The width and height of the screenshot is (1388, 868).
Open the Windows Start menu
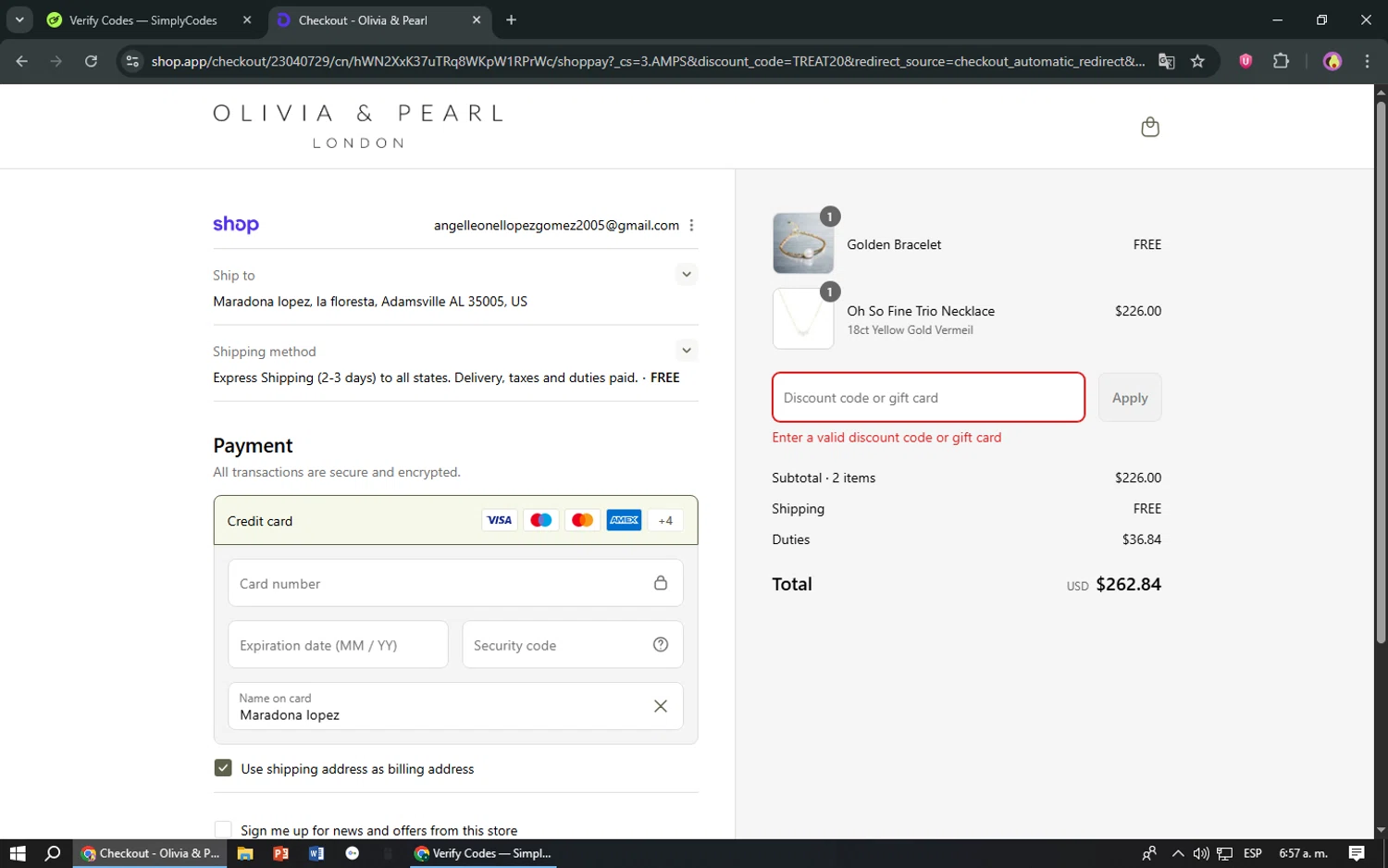[18, 853]
